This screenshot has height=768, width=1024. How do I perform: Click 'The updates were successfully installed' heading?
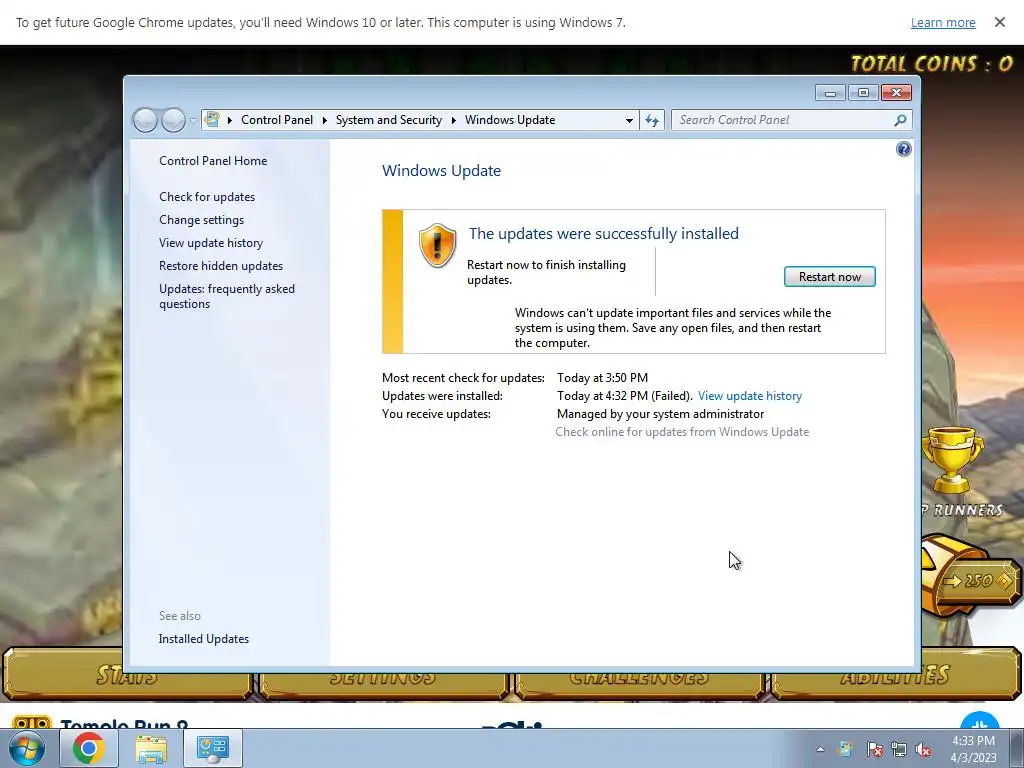point(603,234)
